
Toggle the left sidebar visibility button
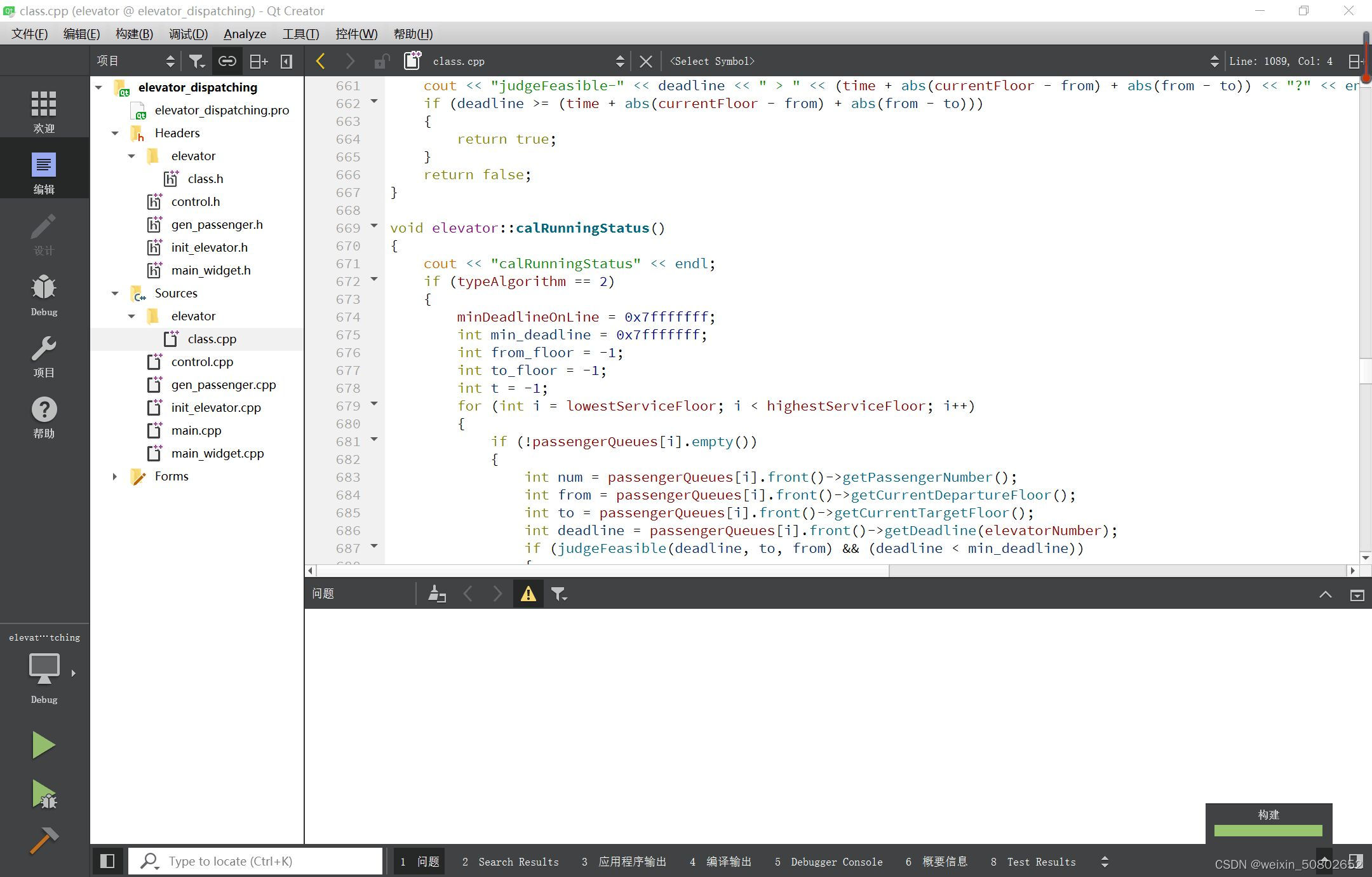point(107,861)
